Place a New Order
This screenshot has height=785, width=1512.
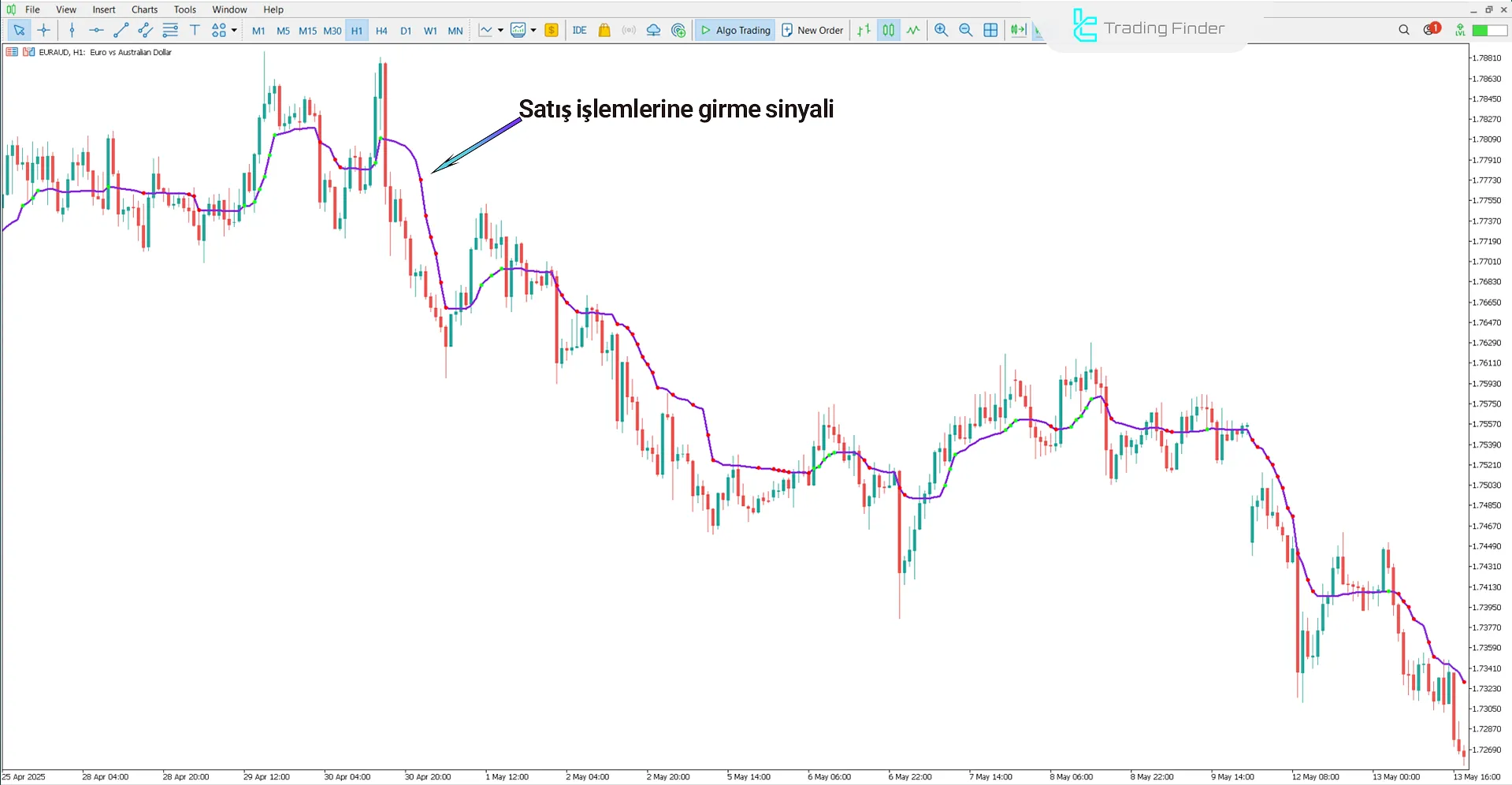[812, 30]
